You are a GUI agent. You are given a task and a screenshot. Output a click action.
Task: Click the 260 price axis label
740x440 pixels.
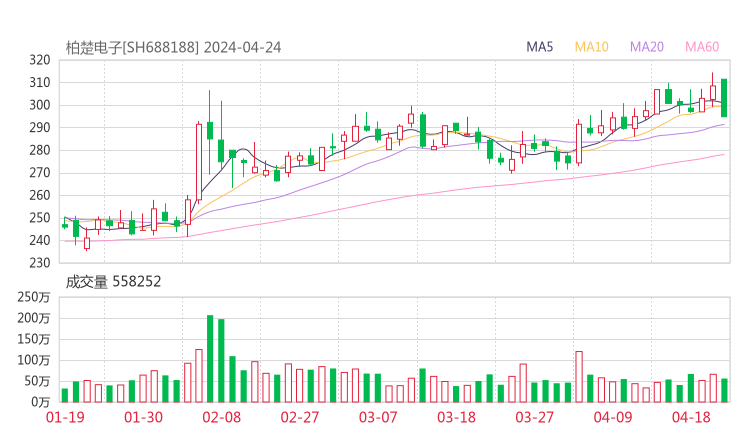coord(40,195)
